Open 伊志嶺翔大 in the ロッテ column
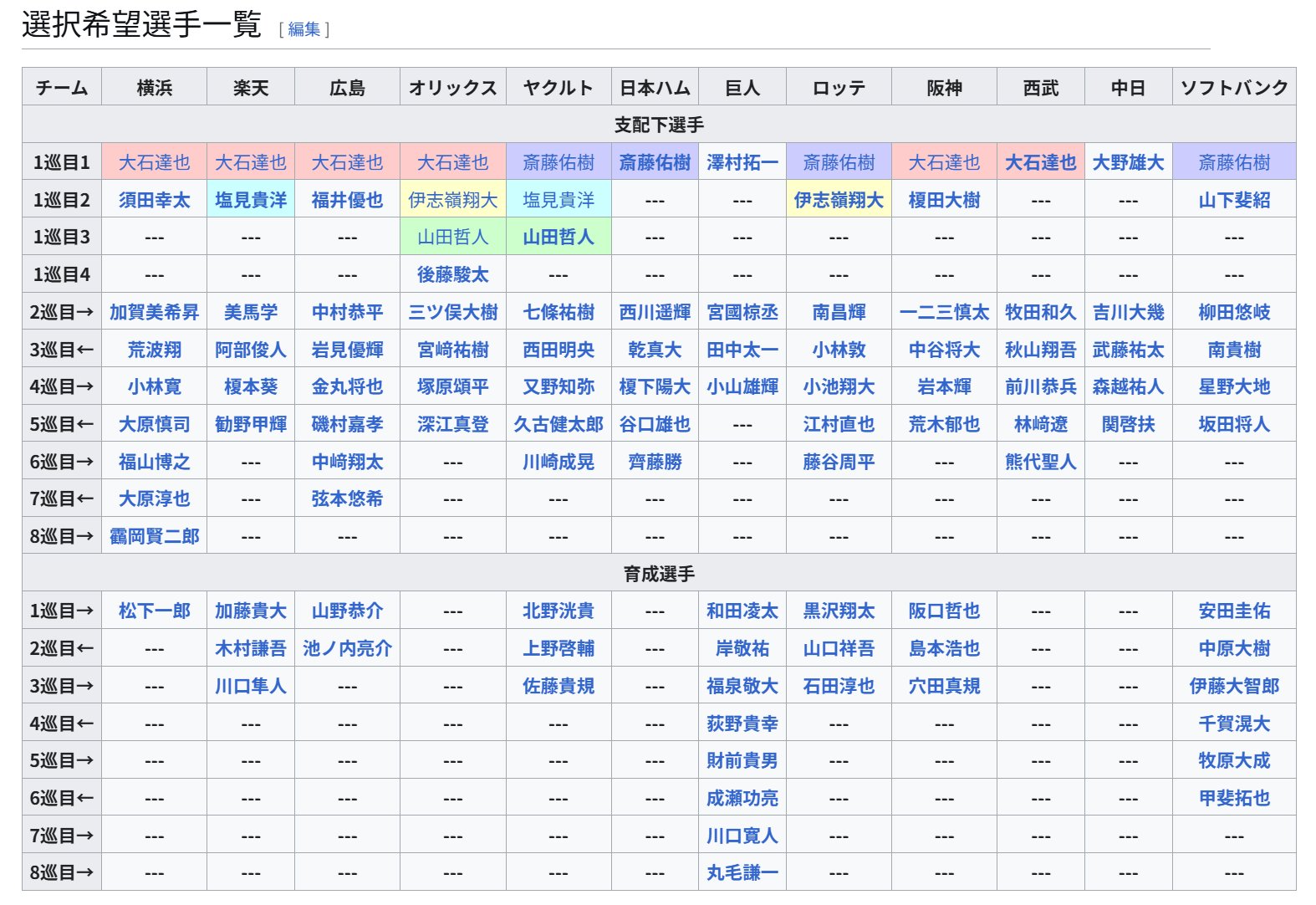Viewport: 1316px width, 905px height. point(838,200)
